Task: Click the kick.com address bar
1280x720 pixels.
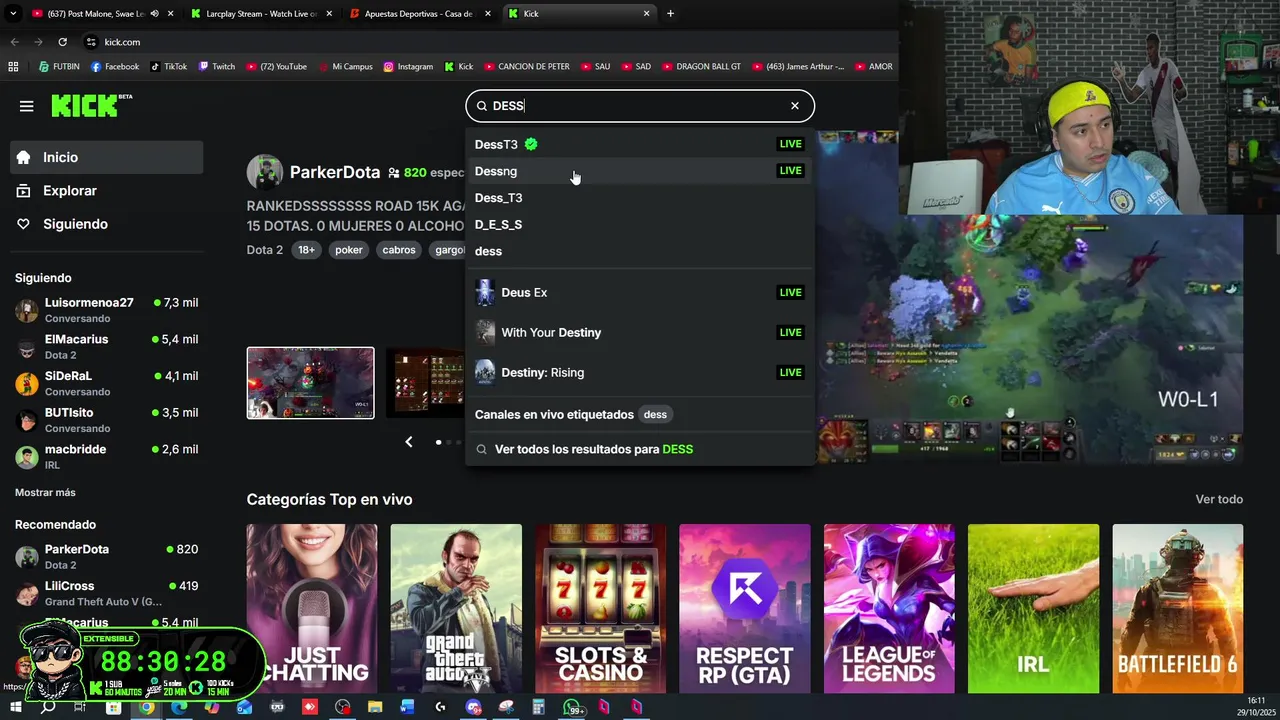Action: click(485, 42)
